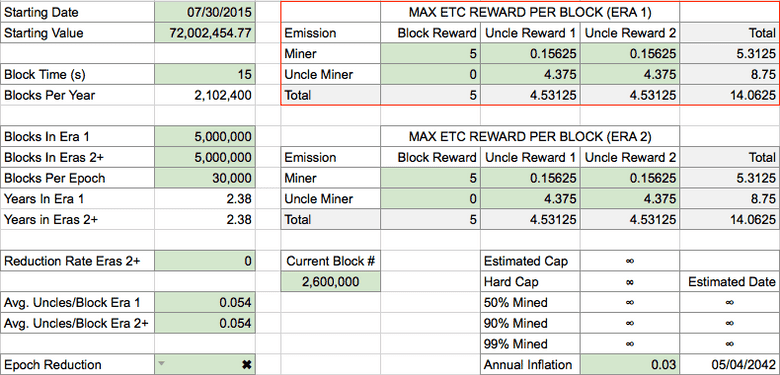Click the 'Uncle Reward 1' header in the ERA 1 table
This screenshot has width=780, height=375.
530,33
